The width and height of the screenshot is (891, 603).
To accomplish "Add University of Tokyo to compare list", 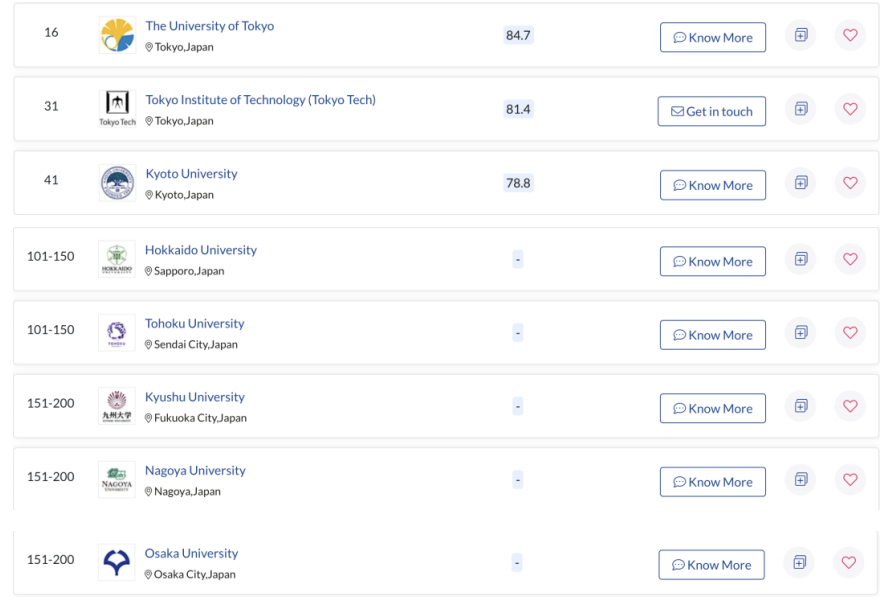I will [x=801, y=35].
